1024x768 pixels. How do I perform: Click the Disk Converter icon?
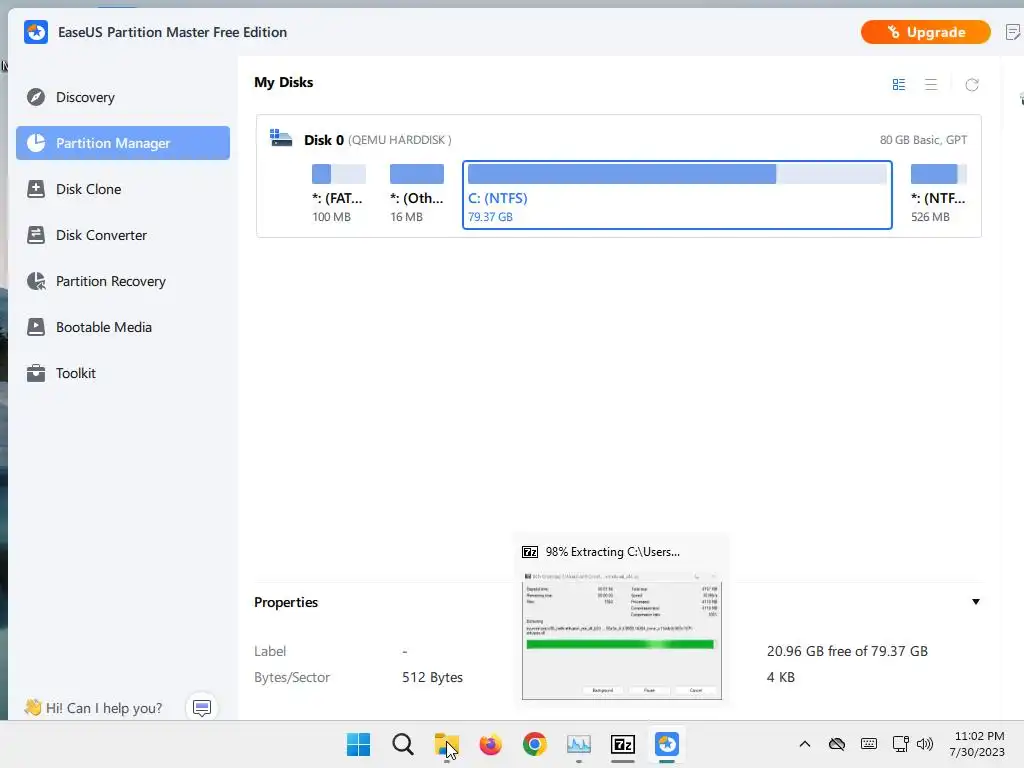click(36, 235)
